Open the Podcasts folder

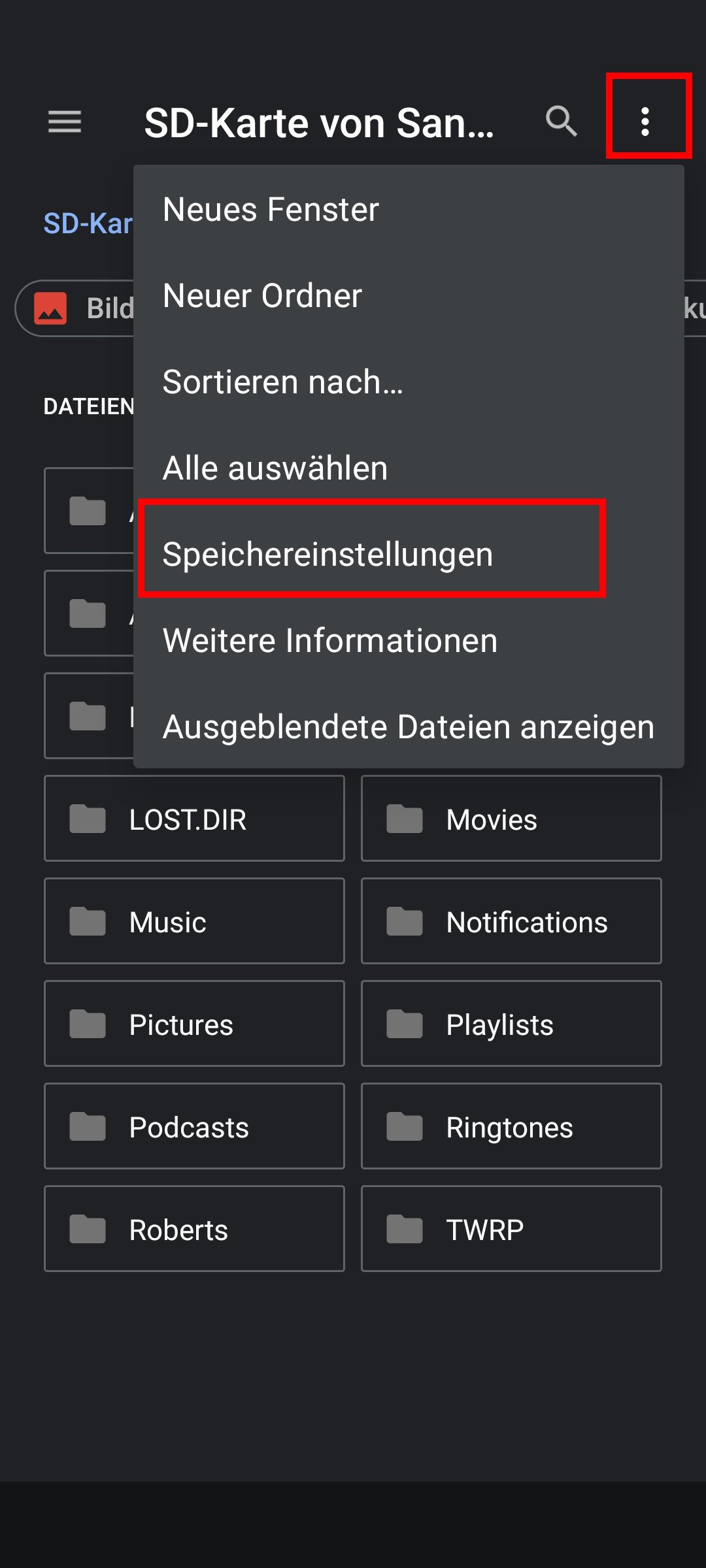click(188, 1126)
